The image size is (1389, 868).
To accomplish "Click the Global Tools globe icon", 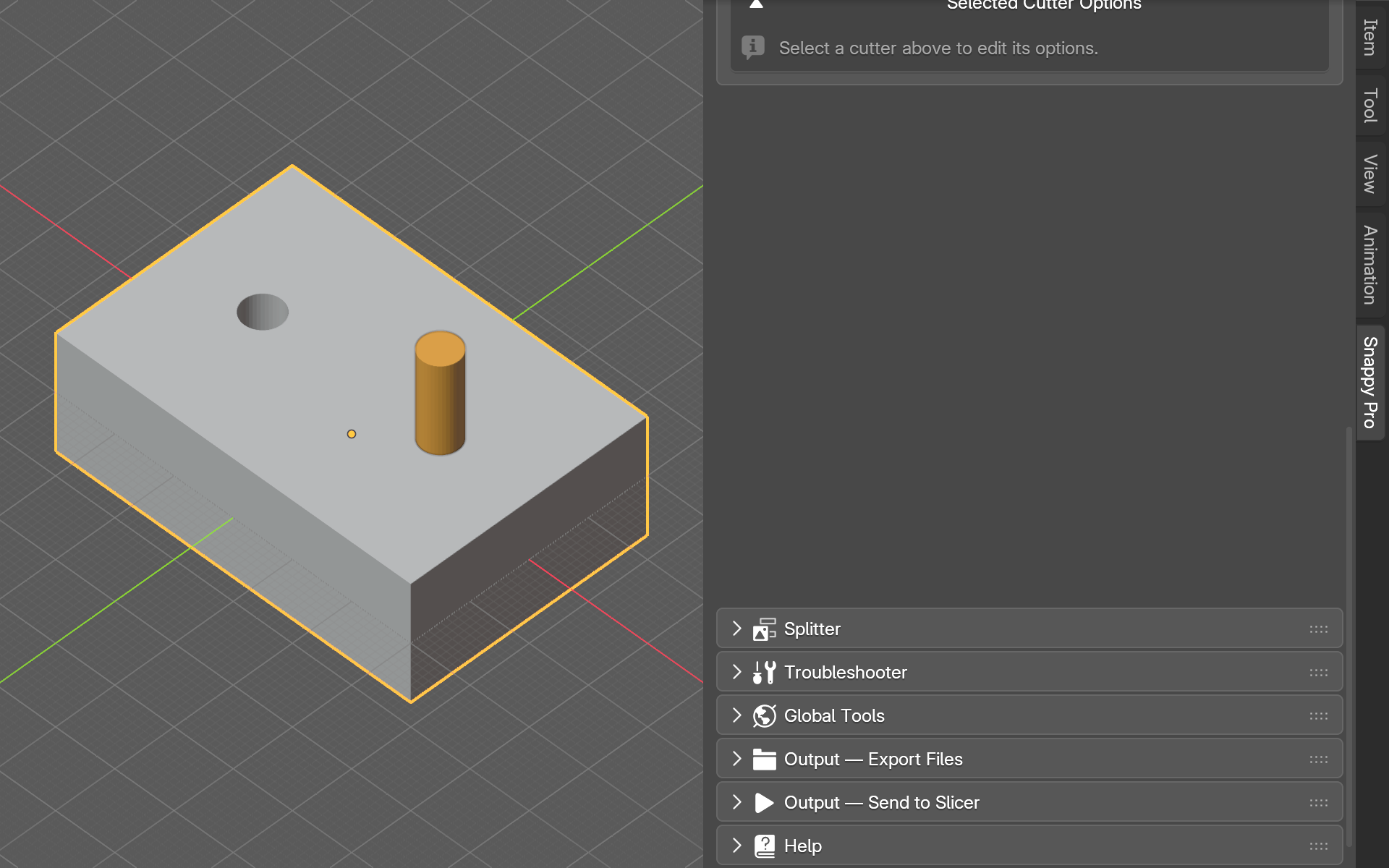I will [x=764, y=715].
